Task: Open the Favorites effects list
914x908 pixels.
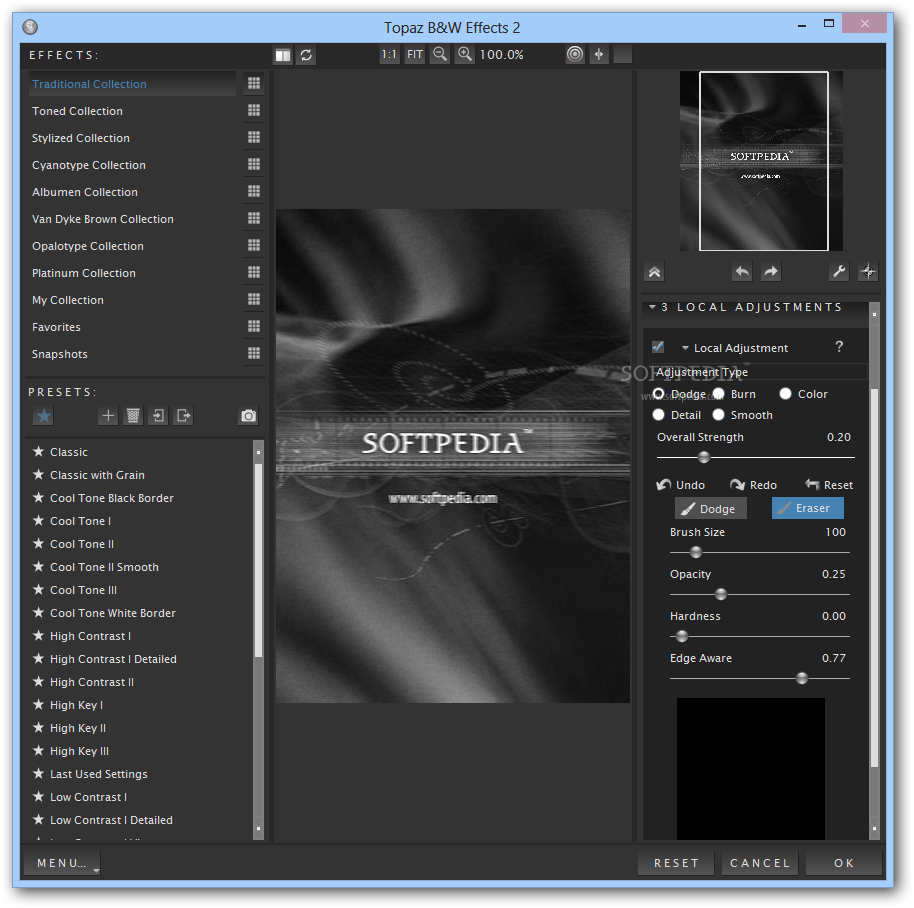Action: pyautogui.click(x=57, y=327)
